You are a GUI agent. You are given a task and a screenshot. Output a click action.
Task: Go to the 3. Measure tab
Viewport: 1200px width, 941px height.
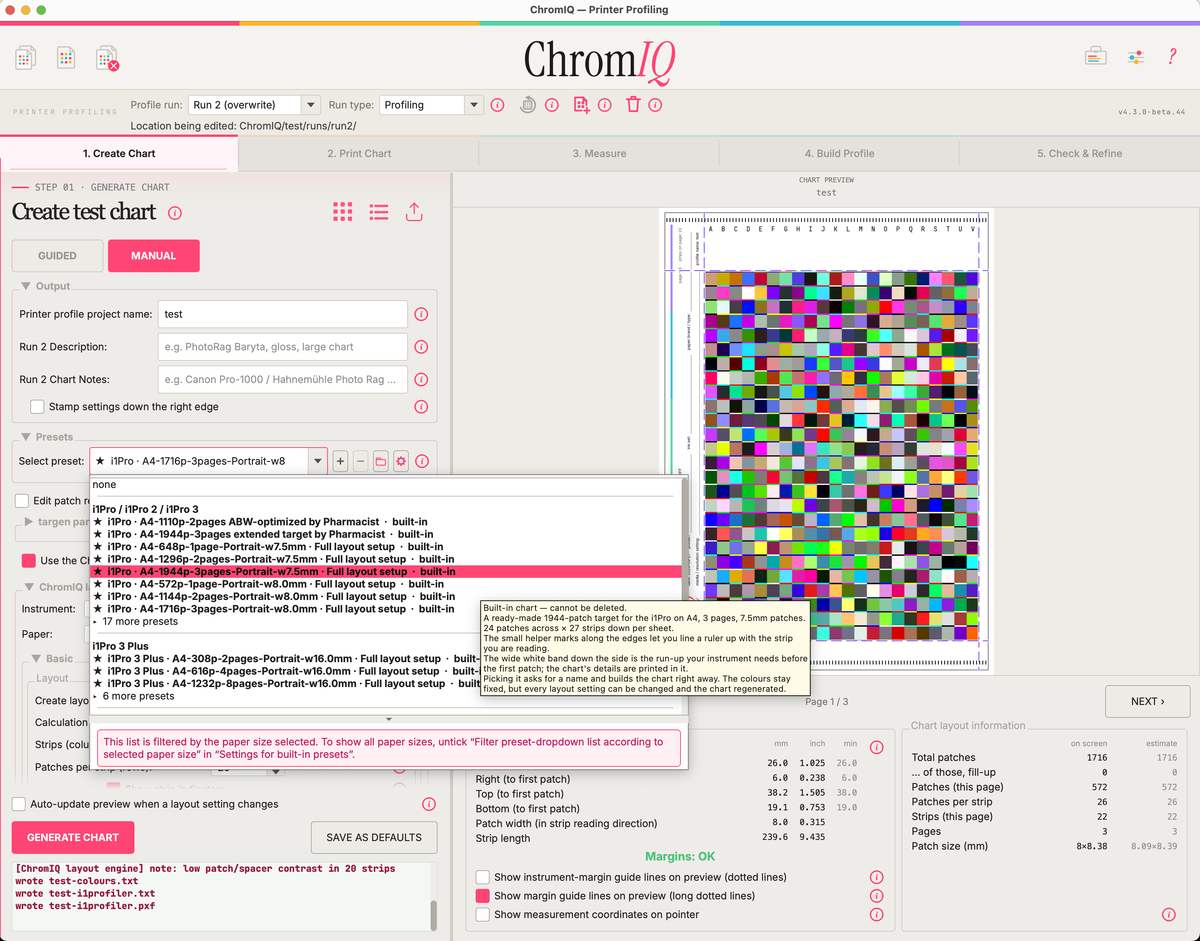point(599,153)
